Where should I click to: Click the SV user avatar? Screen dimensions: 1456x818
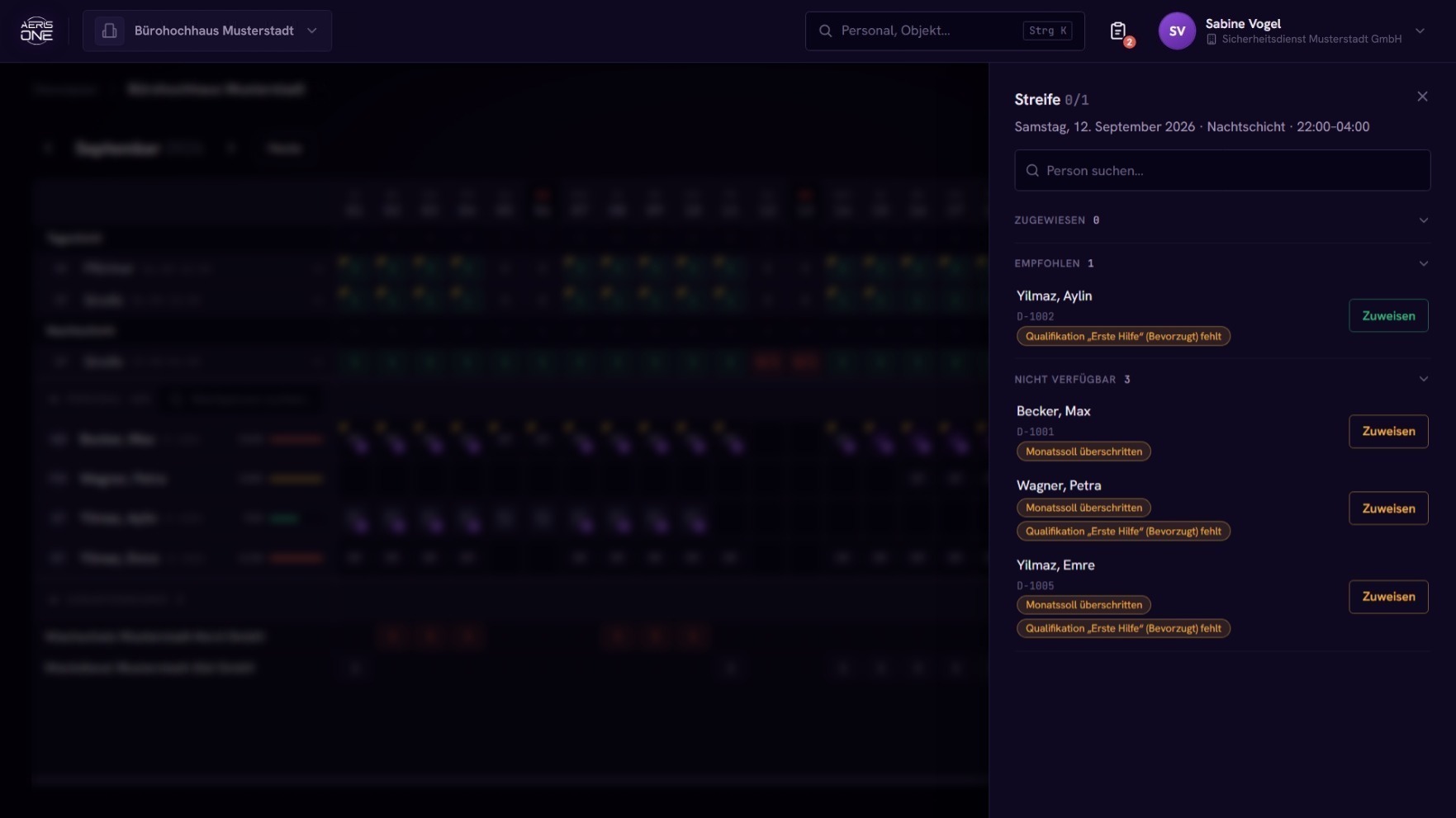click(x=1176, y=31)
